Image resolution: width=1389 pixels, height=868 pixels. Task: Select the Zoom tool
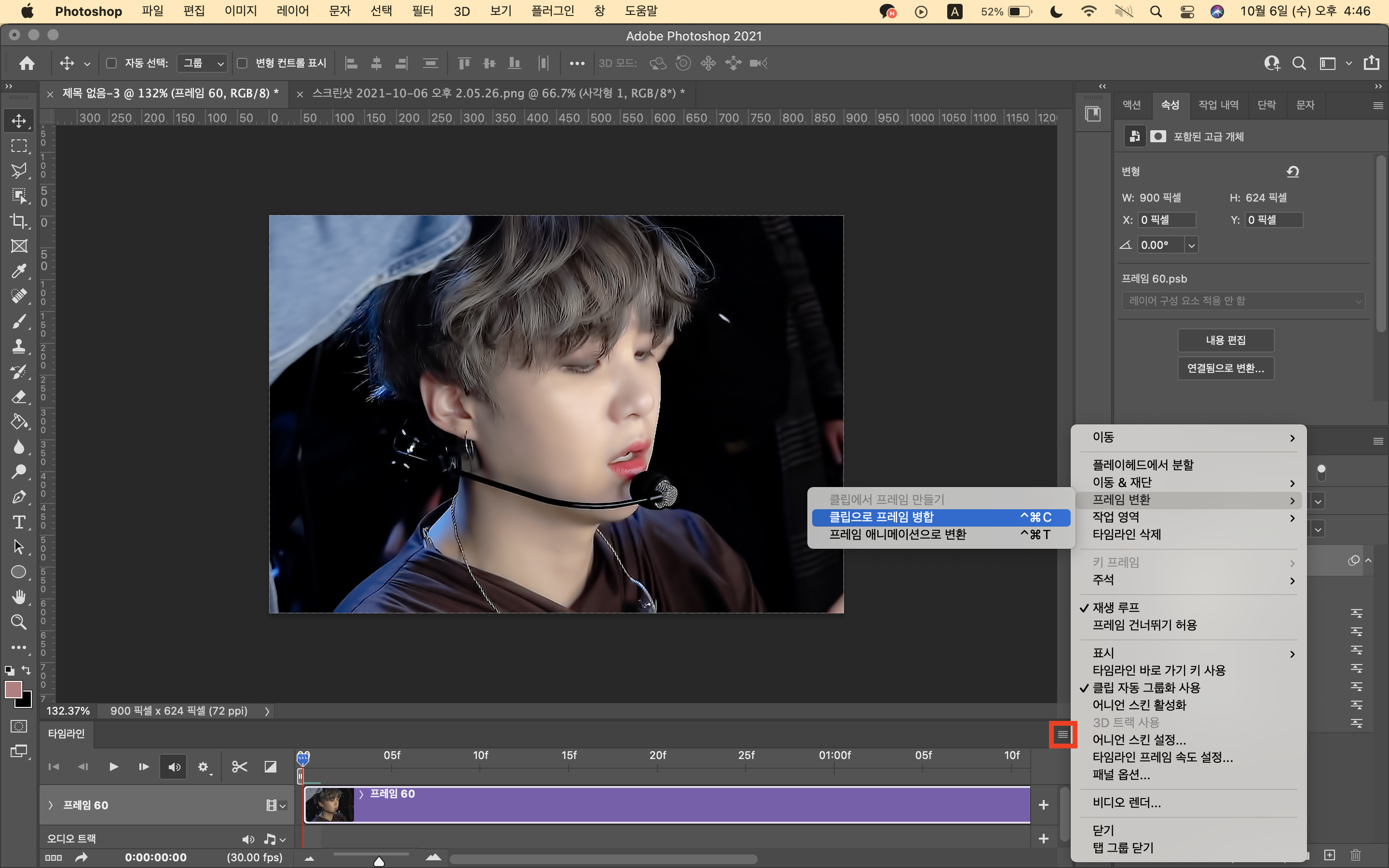[19, 622]
